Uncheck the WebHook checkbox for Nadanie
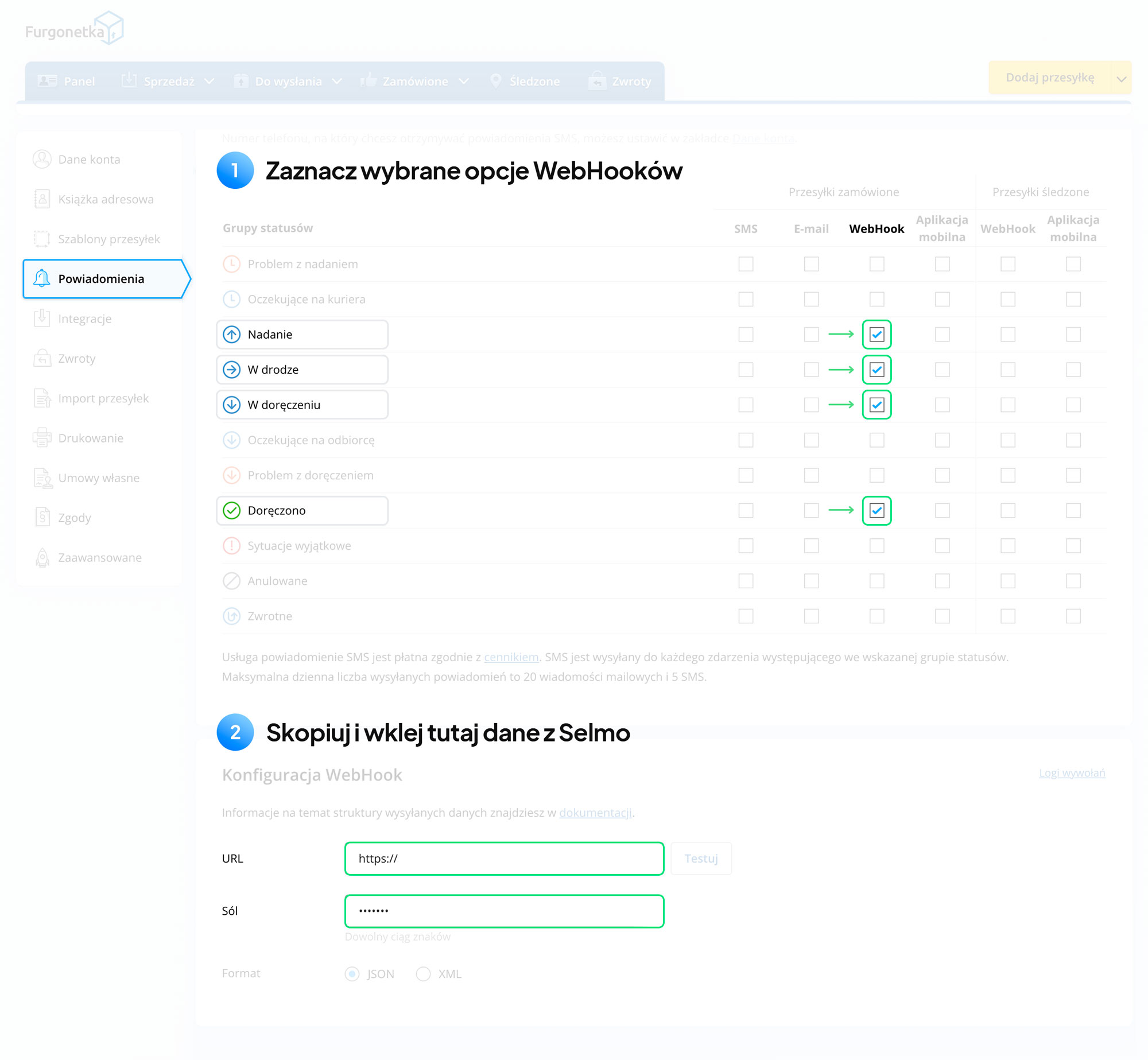 (876, 335)
